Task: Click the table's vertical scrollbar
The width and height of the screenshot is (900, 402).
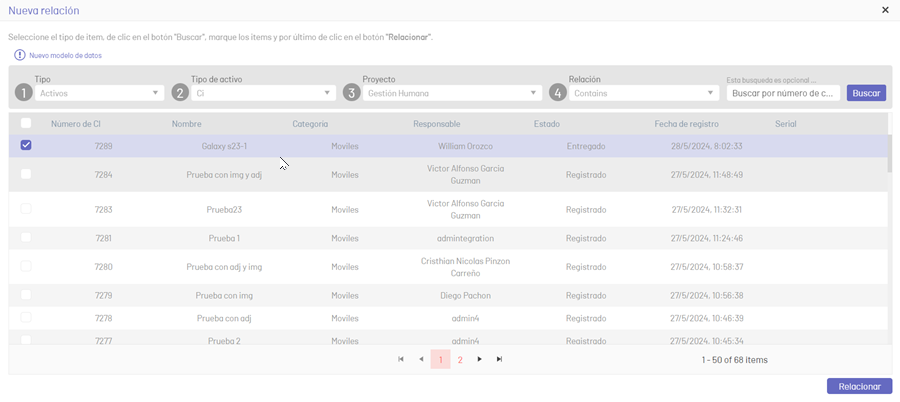Action: 890,153
